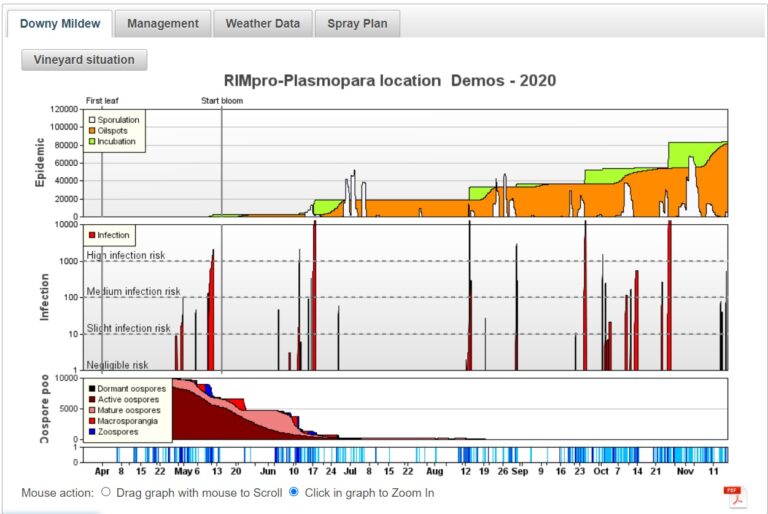Viewport: 768px width, 514px height.
Task: Click the 'Start bloom' marker label
Action: click(222, 100)
